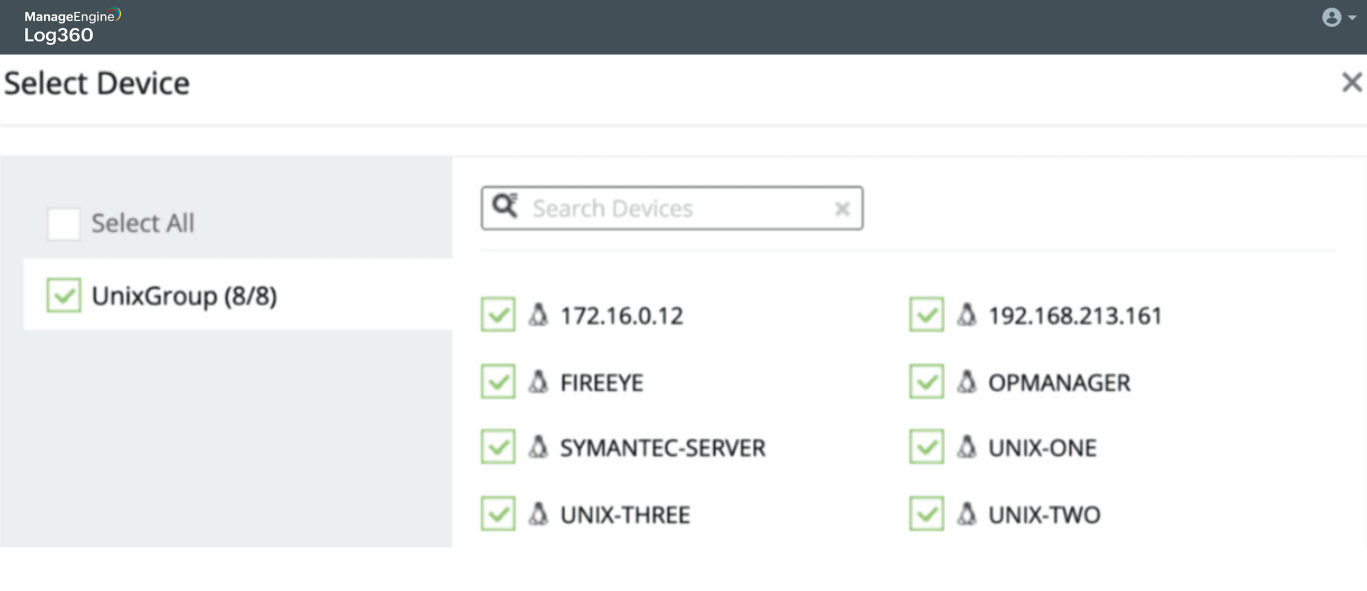The image size is (1367, 591).
Task: Click the search magnifier icon
Action: point(505,207)
